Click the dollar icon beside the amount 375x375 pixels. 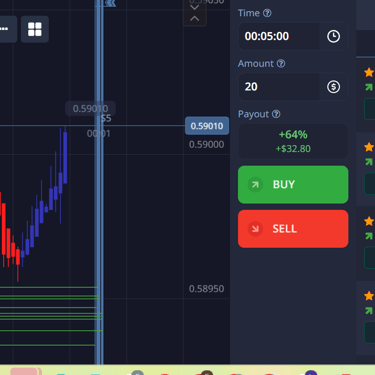point(333,87)
